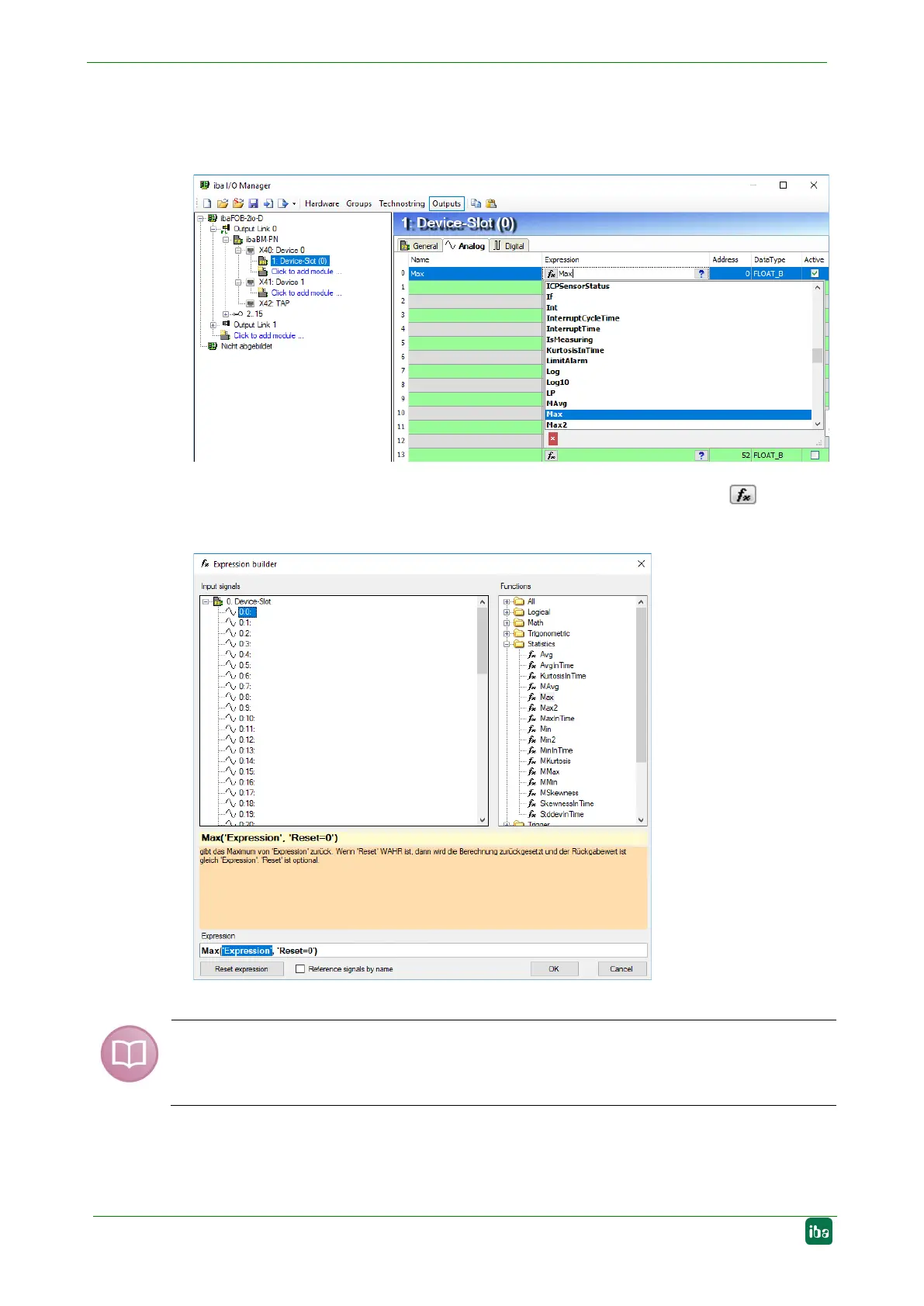Select the MSkewness function
924x1306 pixels.
click(x=559, y=793)
